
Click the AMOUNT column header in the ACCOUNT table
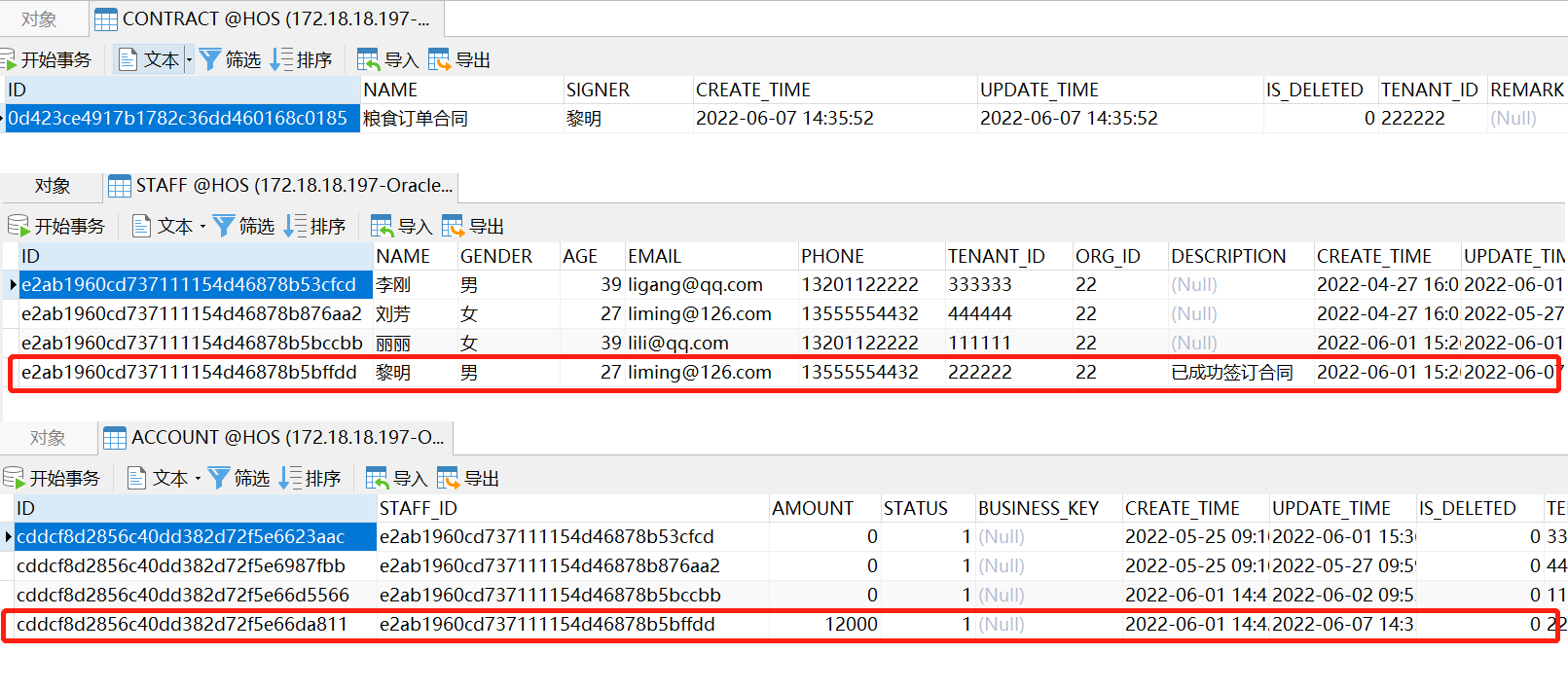[x=812, y=508]
